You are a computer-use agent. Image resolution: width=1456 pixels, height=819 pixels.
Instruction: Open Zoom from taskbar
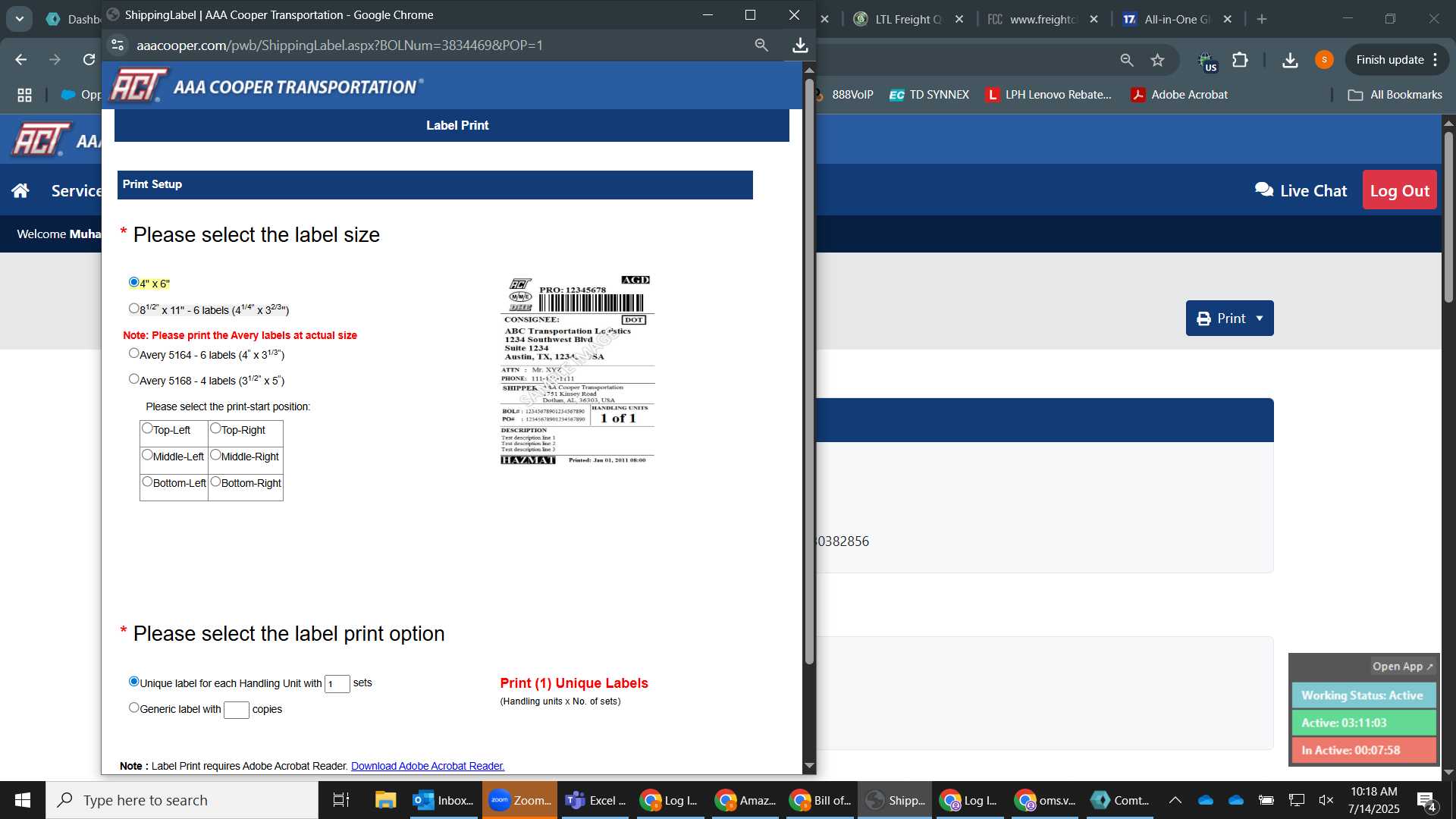[x=520, y=800]
